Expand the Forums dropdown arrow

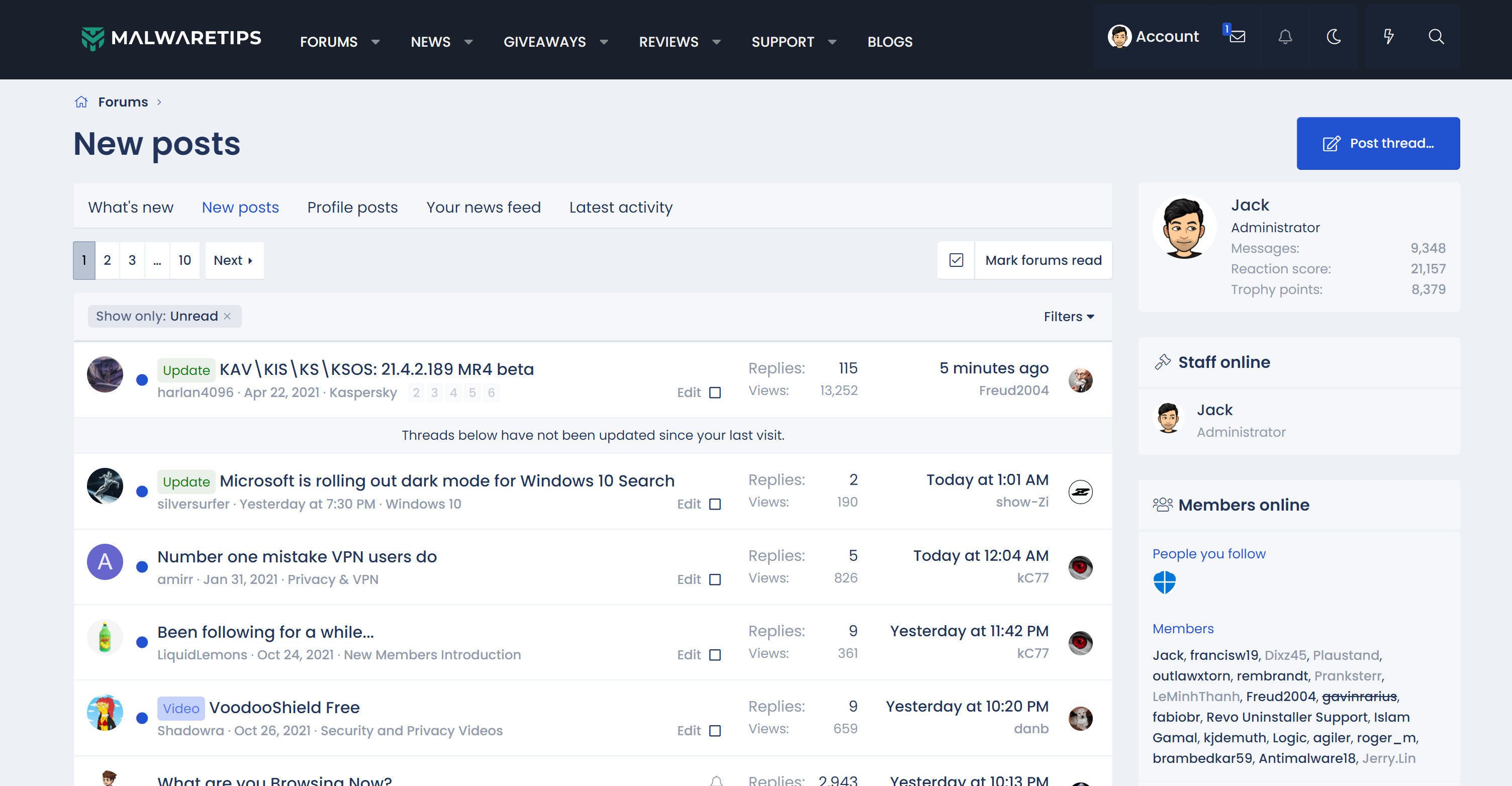pos(375,42)
